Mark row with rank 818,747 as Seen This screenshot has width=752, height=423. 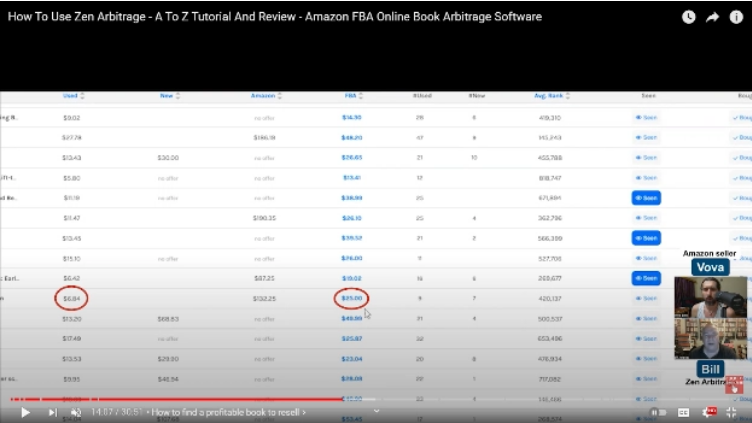click(646, 178)
